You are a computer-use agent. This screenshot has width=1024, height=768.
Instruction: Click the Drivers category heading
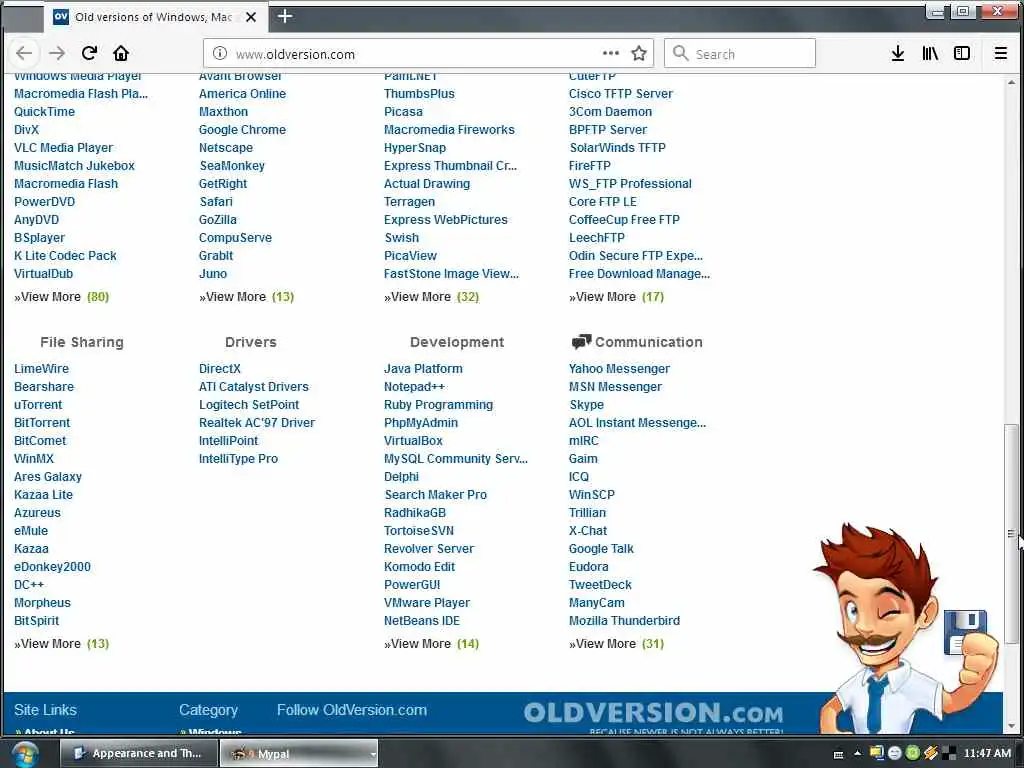tap(251, 342)
